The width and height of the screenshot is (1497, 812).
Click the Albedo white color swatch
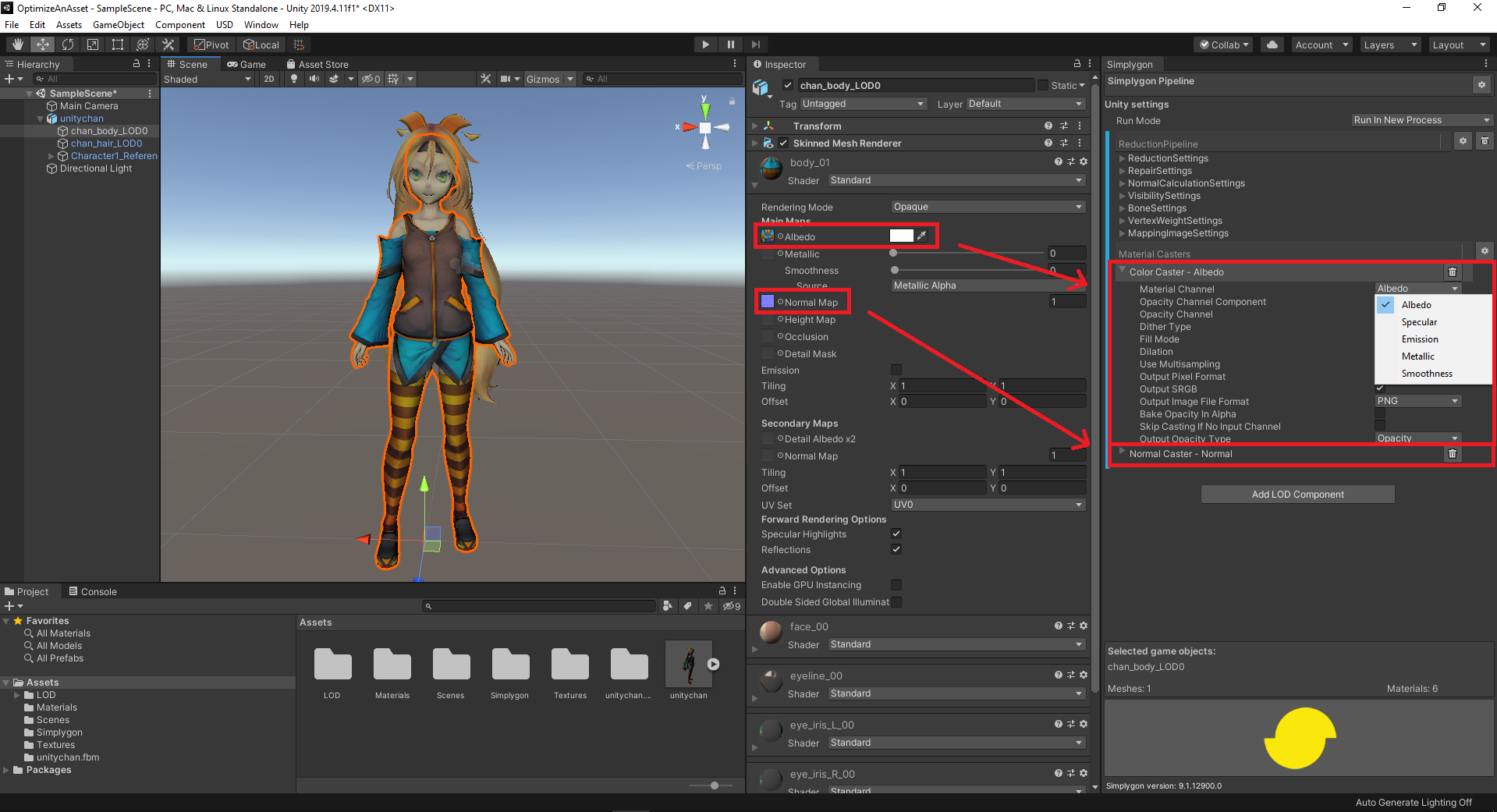pyautogui.click(x=901, y=236)
